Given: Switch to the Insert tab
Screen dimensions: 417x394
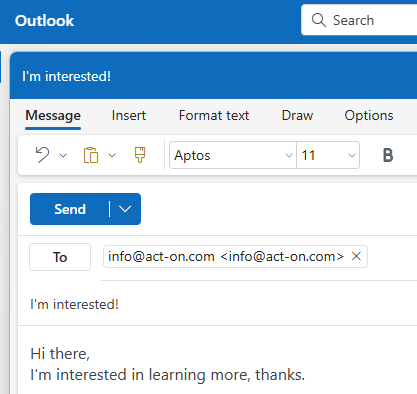Looking at the screenshot, I should tap(129, 116).
